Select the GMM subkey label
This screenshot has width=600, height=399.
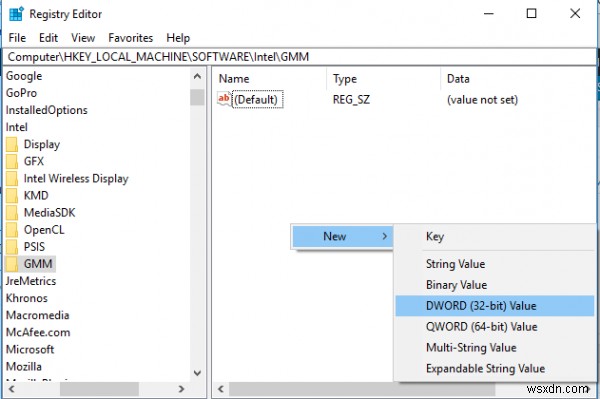(x=38, y=264)
